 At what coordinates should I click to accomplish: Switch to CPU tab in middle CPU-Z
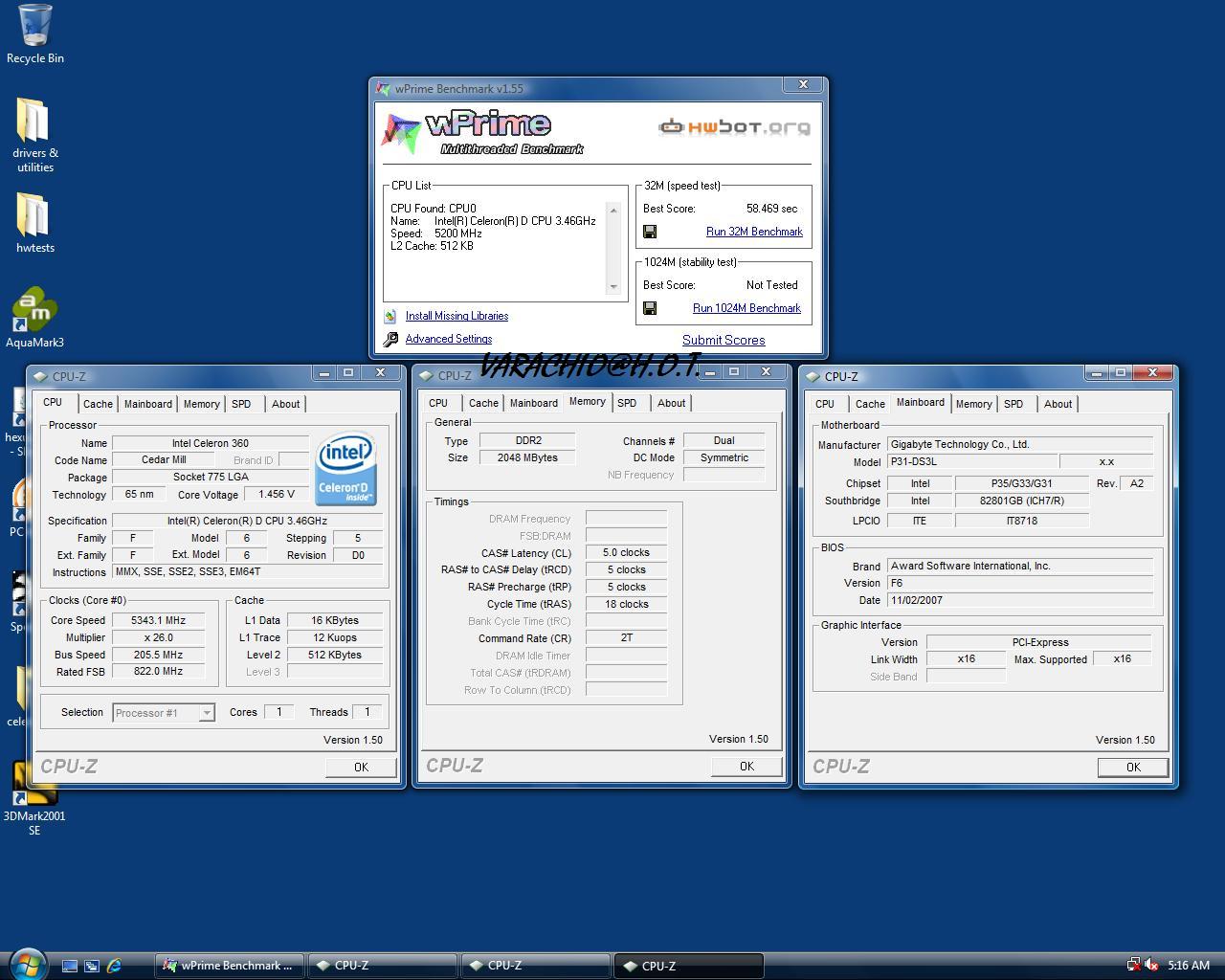438,403
